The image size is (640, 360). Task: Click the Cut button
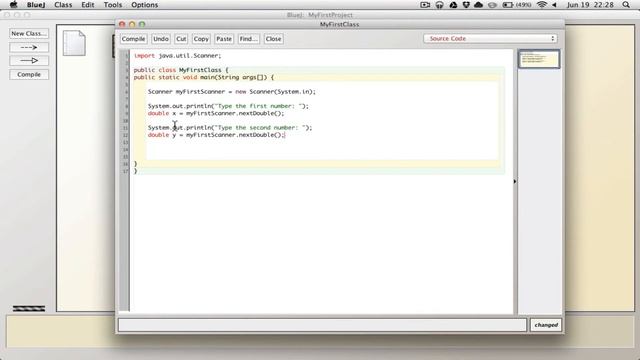[181, 39]
